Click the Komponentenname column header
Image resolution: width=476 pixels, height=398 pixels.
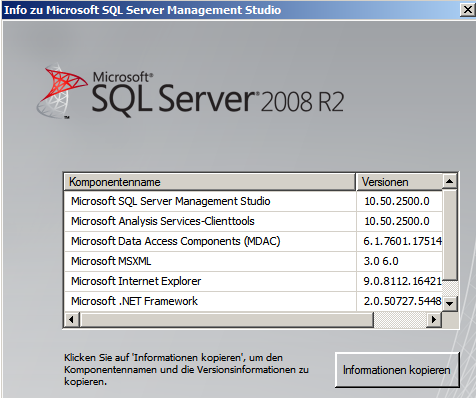pos(210,182)
